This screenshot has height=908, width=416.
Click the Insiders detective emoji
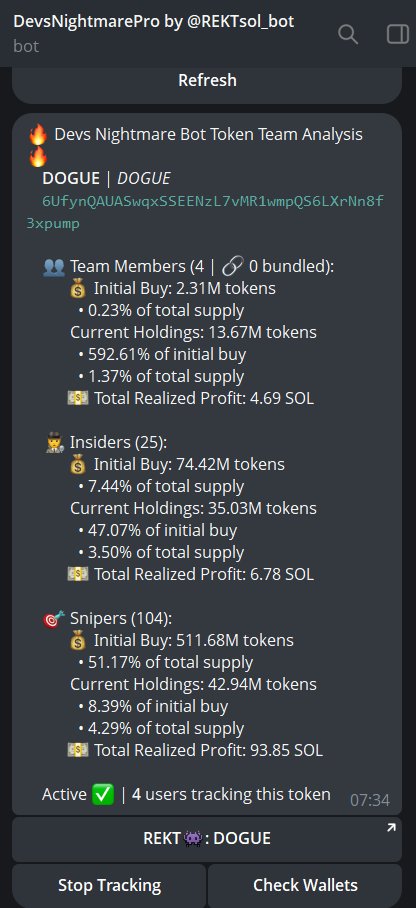pyautogui.click(x=54, y=443)
